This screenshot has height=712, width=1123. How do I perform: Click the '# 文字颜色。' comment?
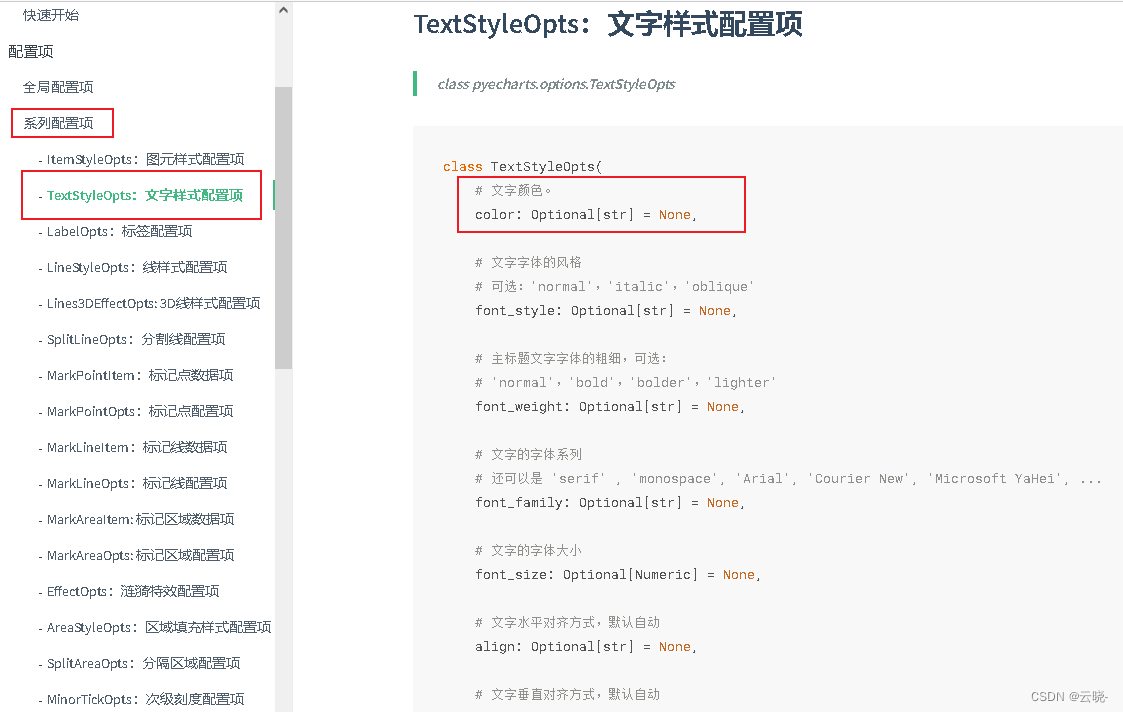pyautogui.click(x=513, y=191)
